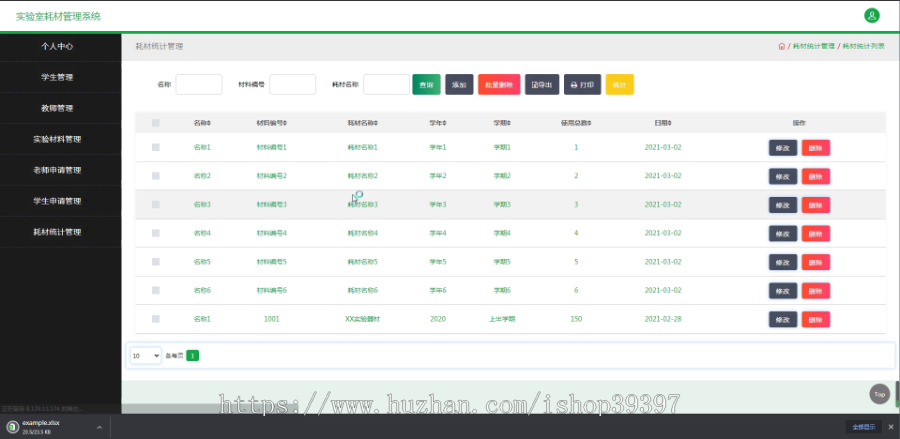
Task: Click 修改 for the 材料编号1 row
Action: [783, 147]
